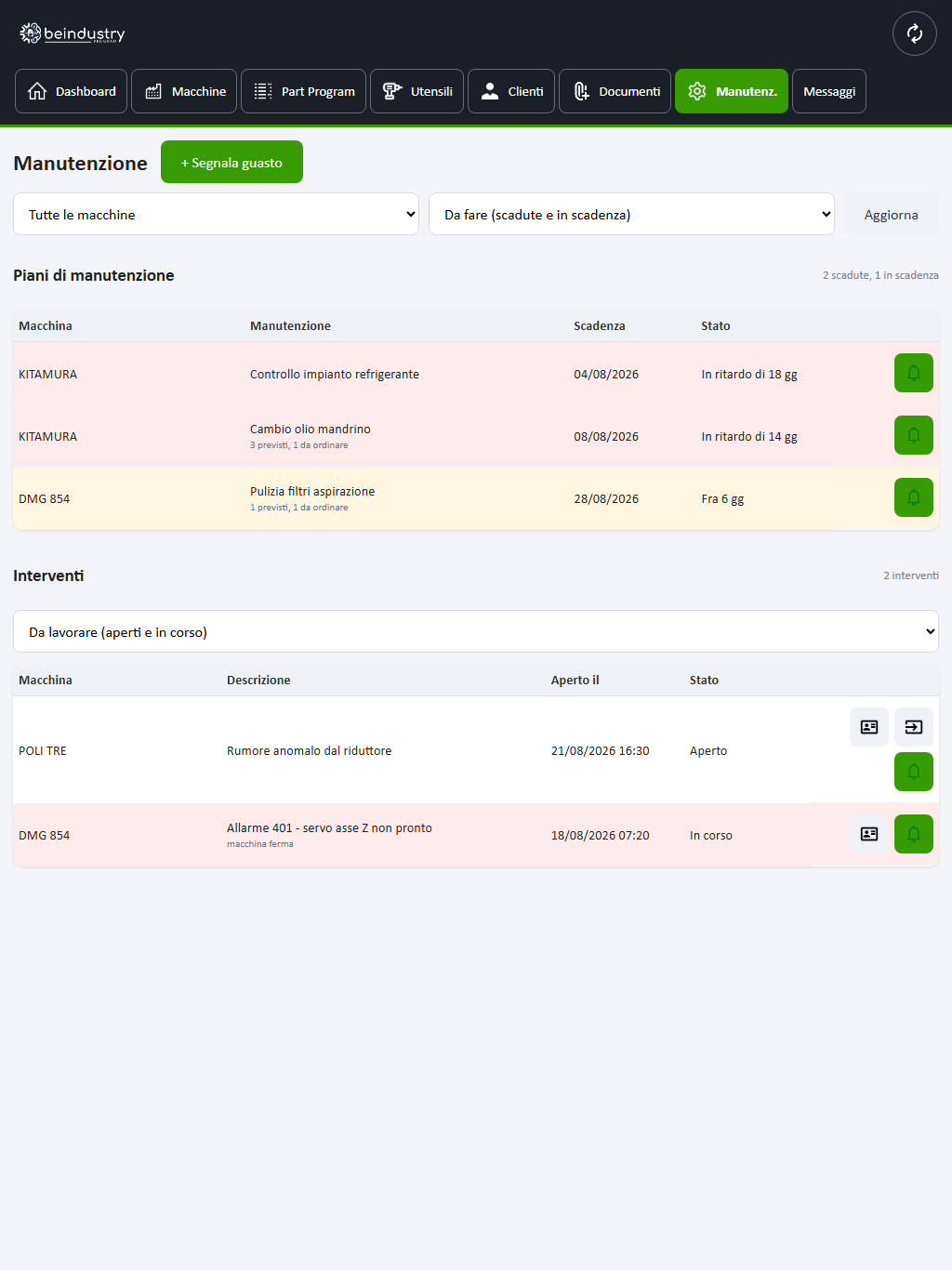Switch to Part Program tab

click(x=303, y=91)
